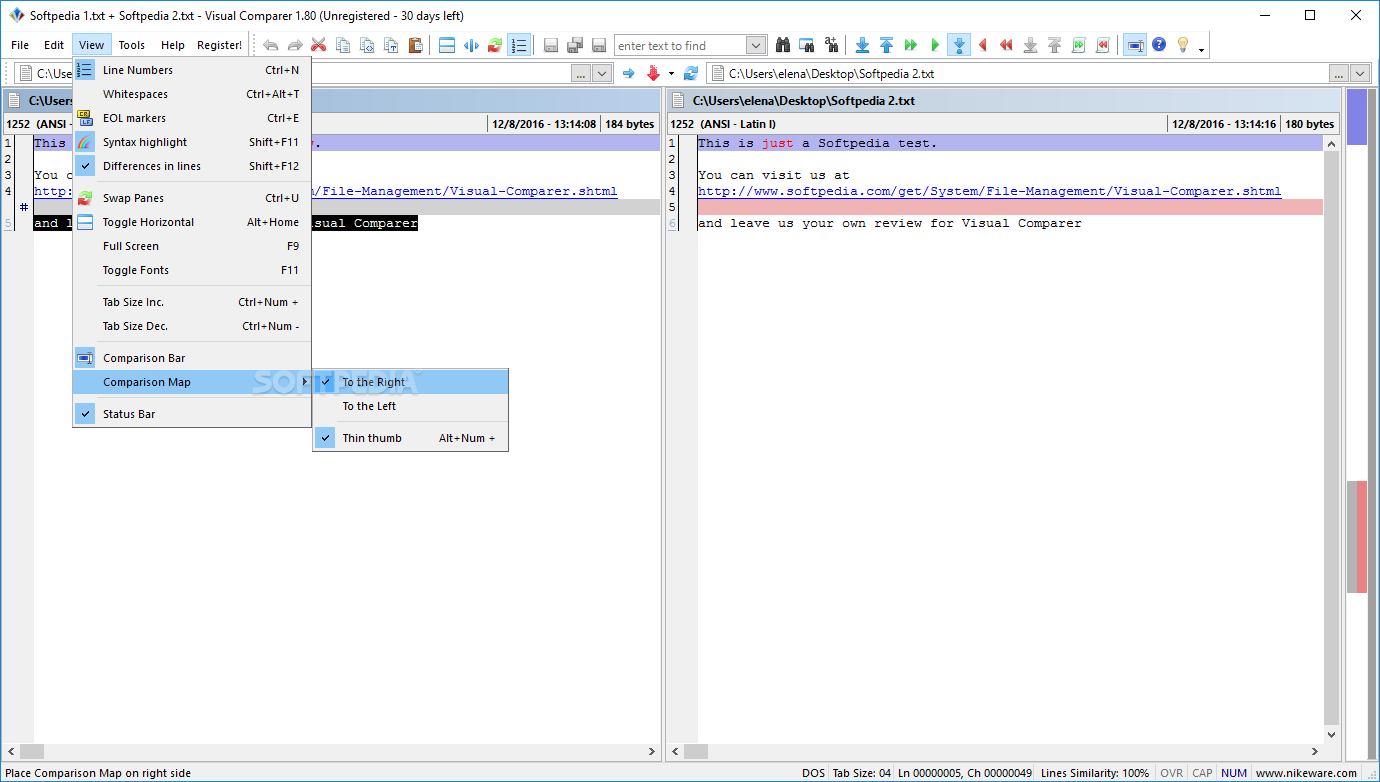Click the Swap Panes toolbar icon
Viewport: 1380px width, 782px height.
(495, 45)
